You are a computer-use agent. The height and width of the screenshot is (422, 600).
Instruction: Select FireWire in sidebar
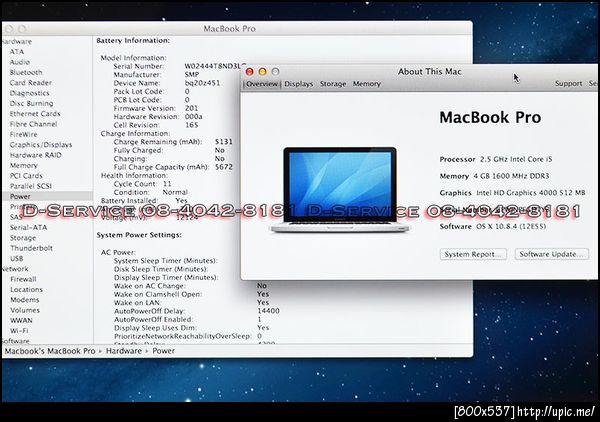[x=24, y=134]
